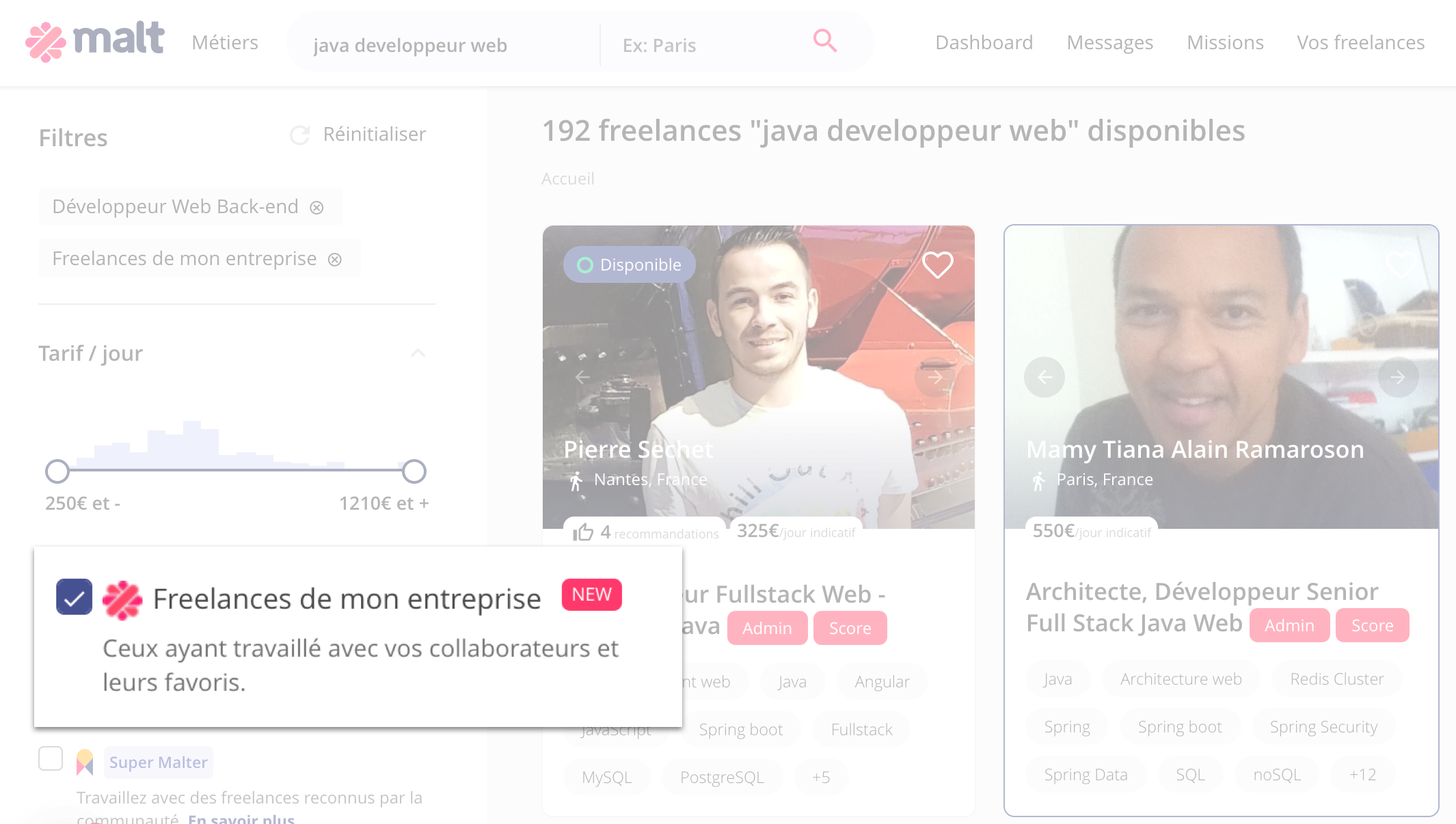Click the PostgreSQL skill tag
Image resolution: width=1456 pixels, height=824 pixels.
coord(722,777)
